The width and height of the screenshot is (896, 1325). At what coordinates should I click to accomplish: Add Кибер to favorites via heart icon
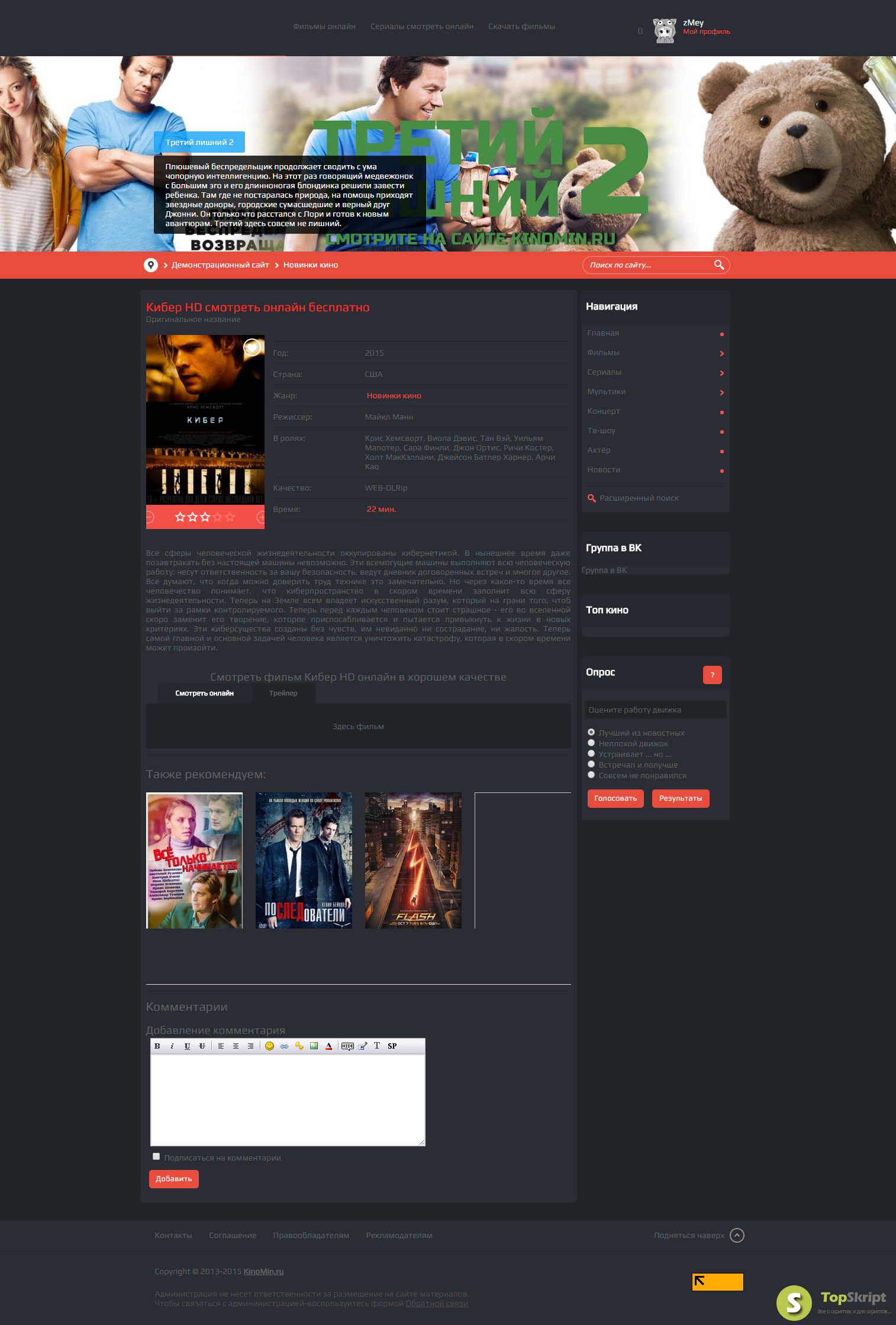(x=252, y=347)
